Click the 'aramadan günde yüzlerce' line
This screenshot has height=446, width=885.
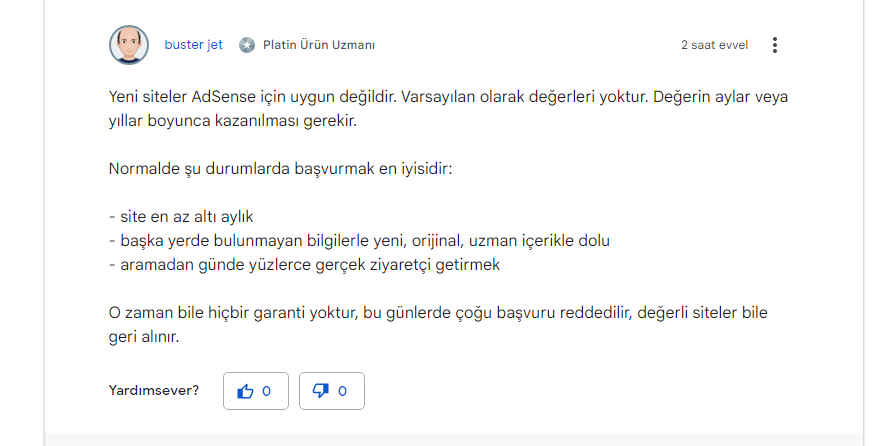tap(304, 265)
